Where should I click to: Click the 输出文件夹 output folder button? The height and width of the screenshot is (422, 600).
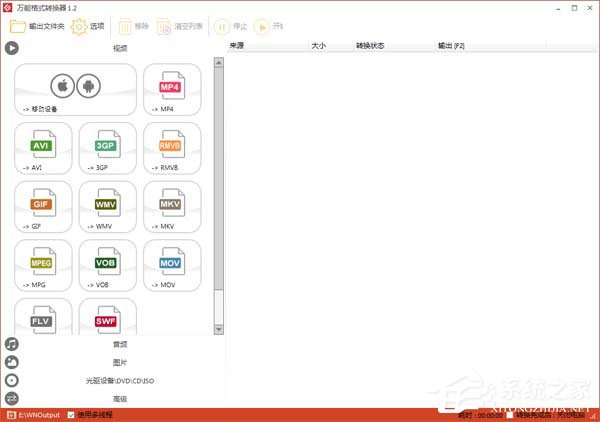[37, 26]
